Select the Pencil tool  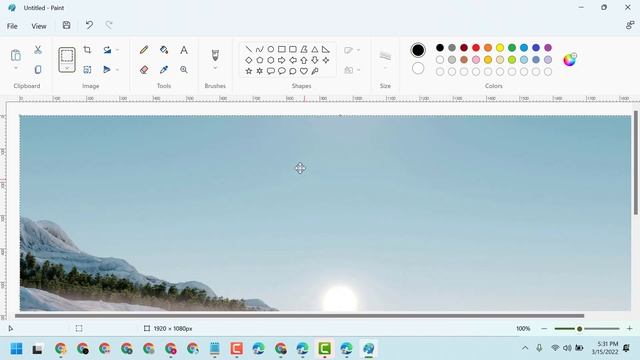[x=144, y=50]
